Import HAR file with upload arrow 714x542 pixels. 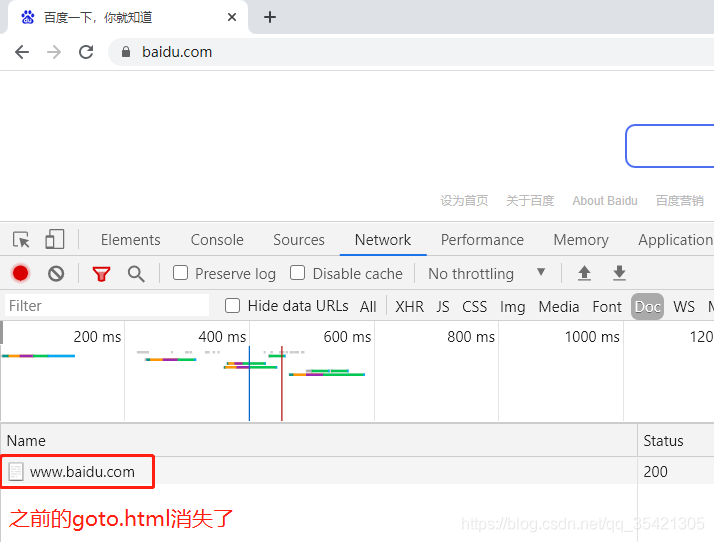[584, 273]
